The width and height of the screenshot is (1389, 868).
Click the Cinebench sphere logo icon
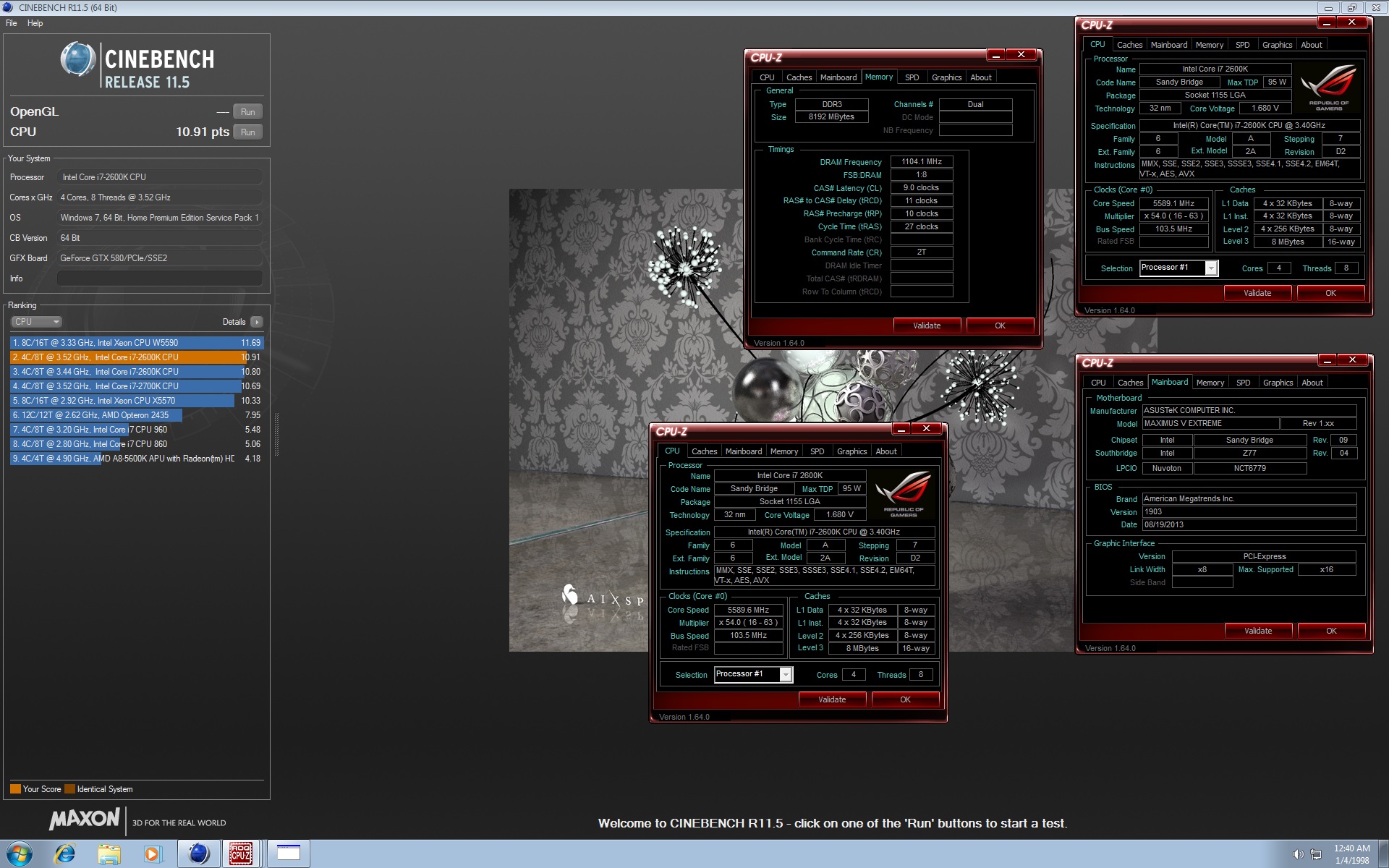78,59
